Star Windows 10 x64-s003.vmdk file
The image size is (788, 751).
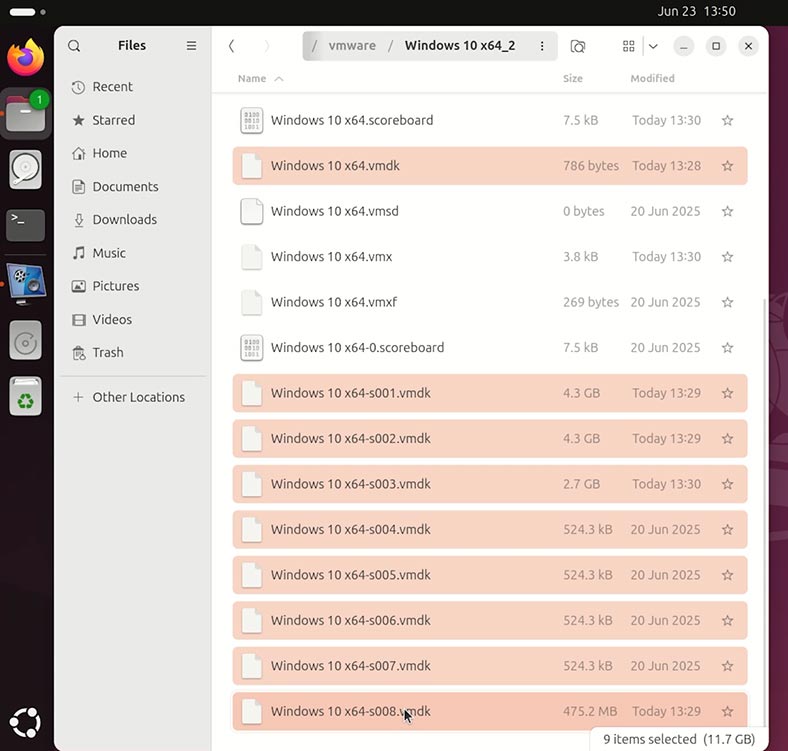coord(727,484)
